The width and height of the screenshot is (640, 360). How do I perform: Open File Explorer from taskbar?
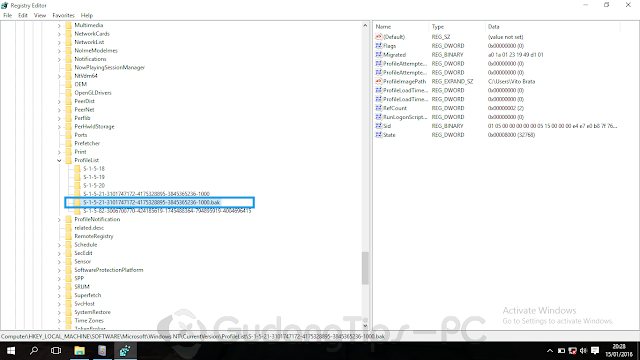click(x=80, y=351)
